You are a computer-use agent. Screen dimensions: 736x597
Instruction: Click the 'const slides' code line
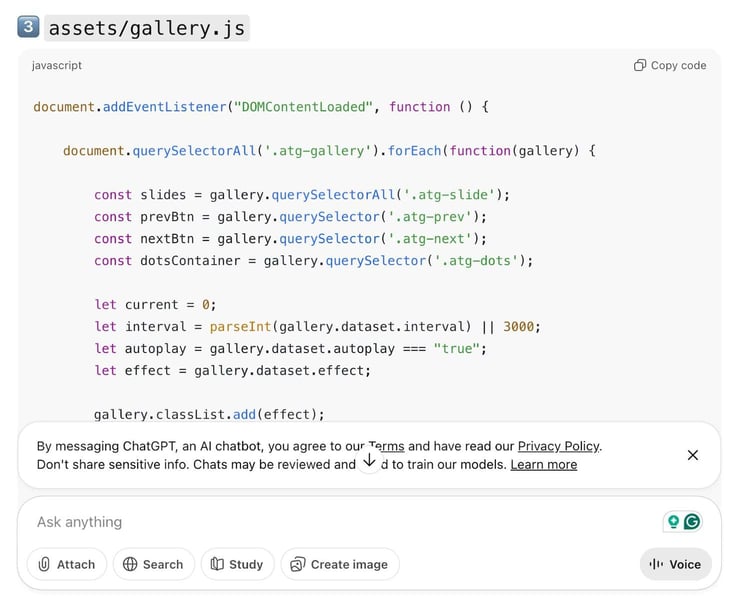(302, 195)
